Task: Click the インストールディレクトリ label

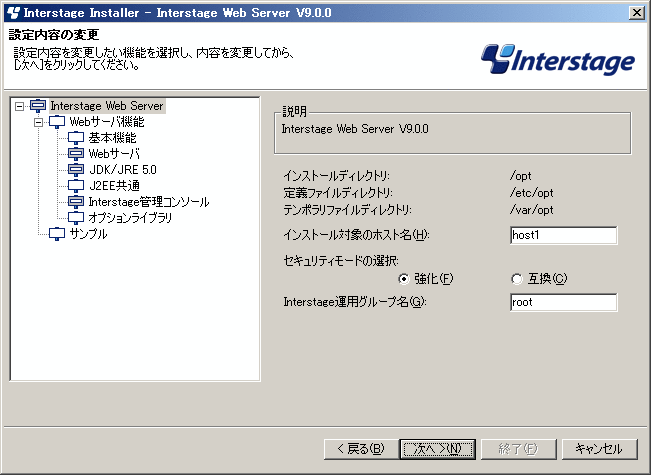Action: (337, 176)
